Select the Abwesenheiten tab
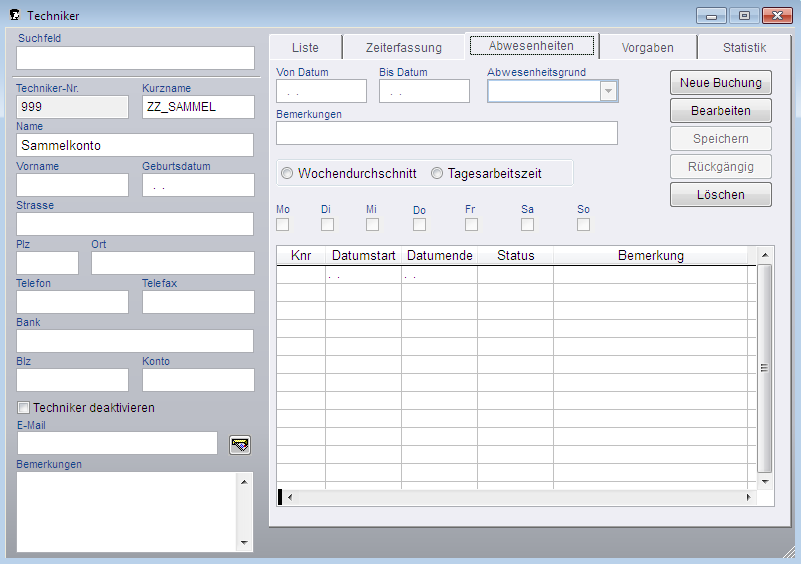Viewport: 801px width, 564px height. 531,46
